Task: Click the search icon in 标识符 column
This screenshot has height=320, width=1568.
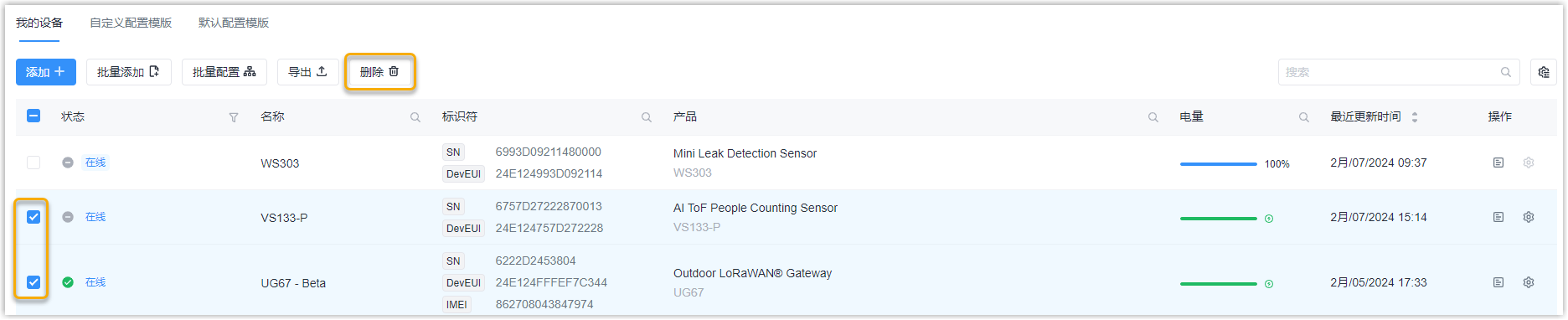Action: point(647,117)
